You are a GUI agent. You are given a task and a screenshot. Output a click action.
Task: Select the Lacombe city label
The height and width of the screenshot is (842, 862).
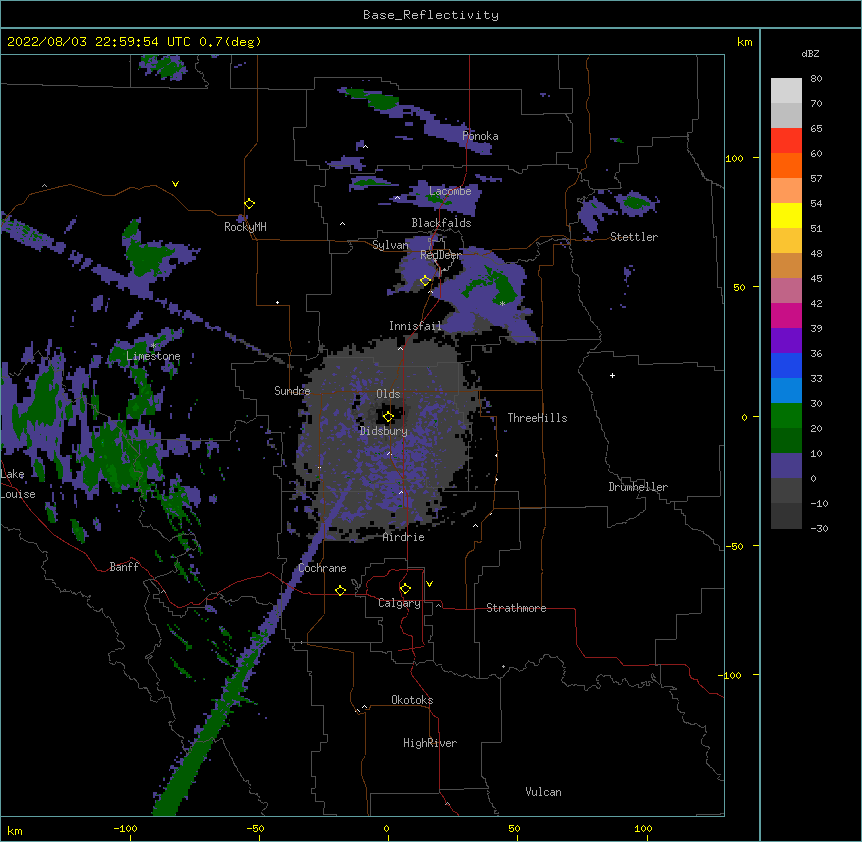click(x=450, y=191)
